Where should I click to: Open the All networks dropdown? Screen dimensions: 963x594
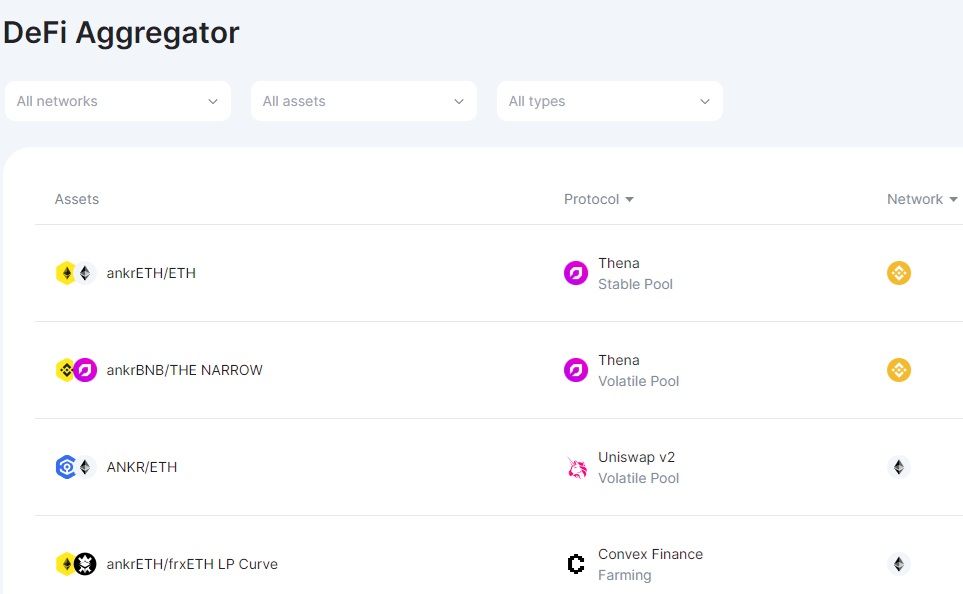pos(118,101)
